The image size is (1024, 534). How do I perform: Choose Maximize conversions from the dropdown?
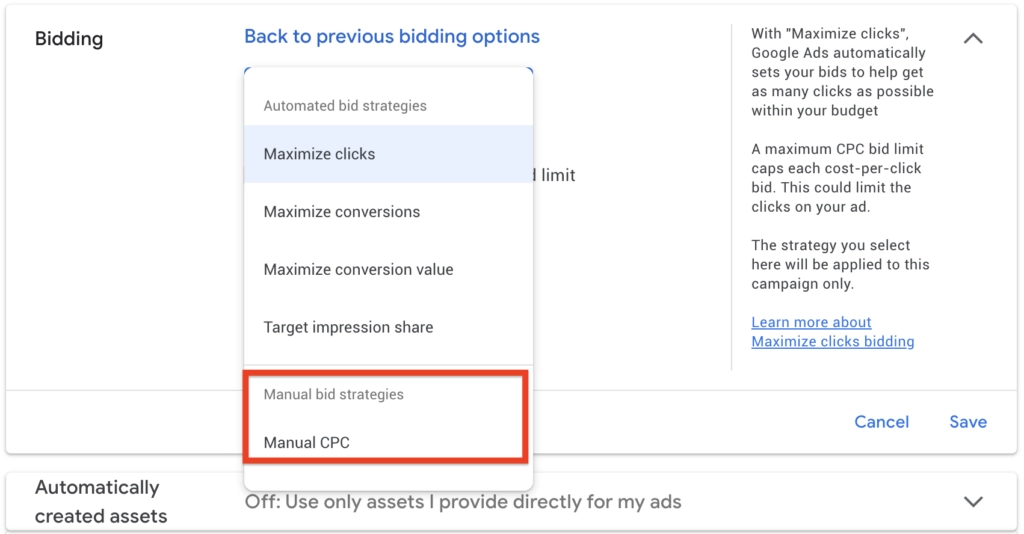point(342,212)
